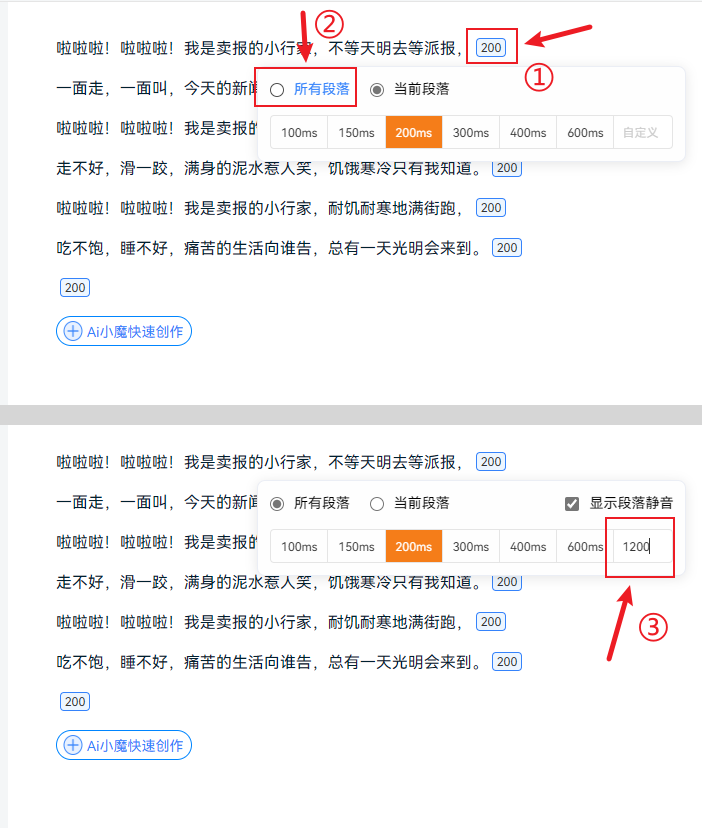Viewport: 702px width, 828px height.
Task: Select the 300ms option in the upper popup
Action: click(470, 132)
